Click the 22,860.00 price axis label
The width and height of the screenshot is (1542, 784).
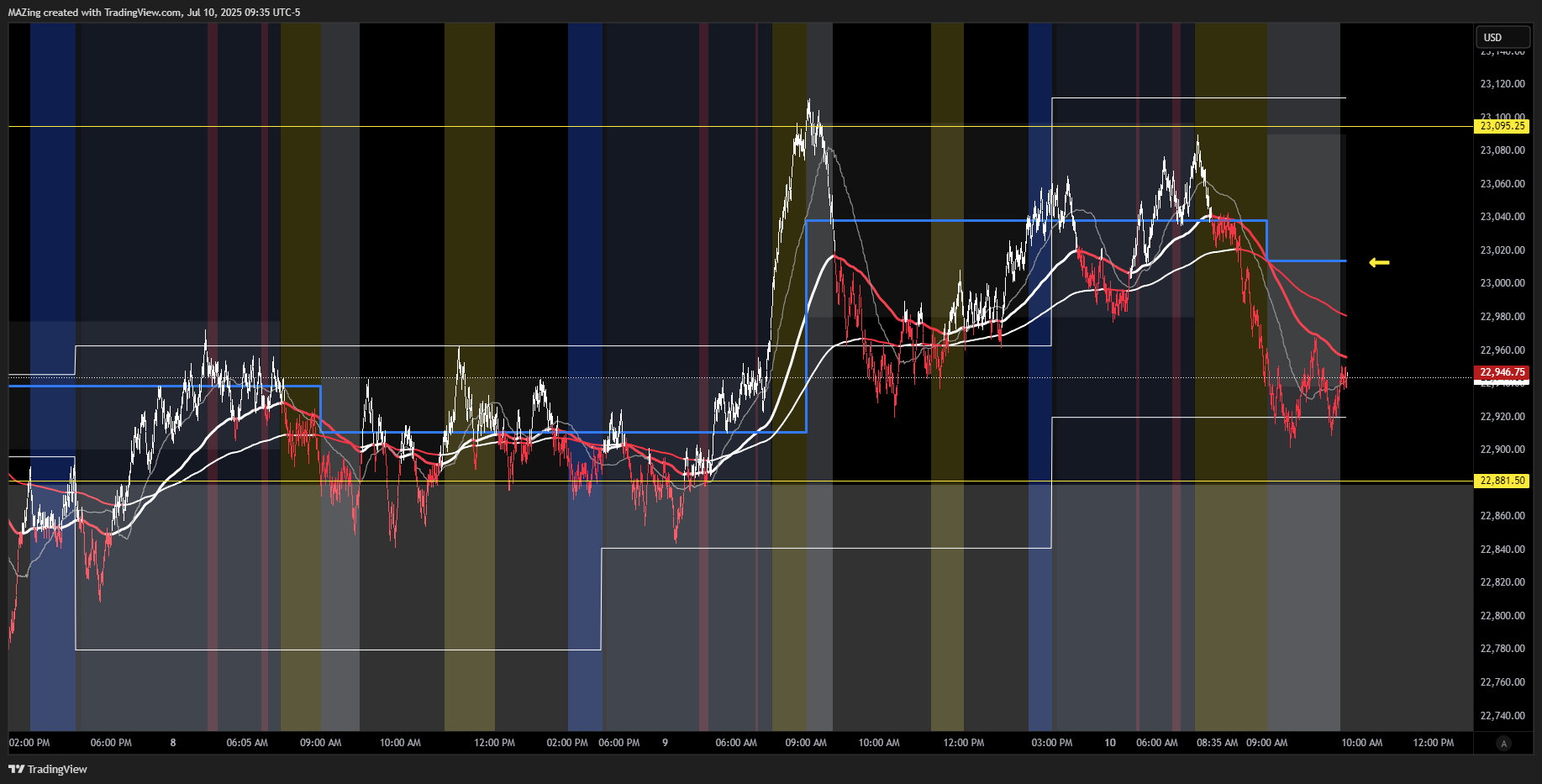coord(1503,516)
